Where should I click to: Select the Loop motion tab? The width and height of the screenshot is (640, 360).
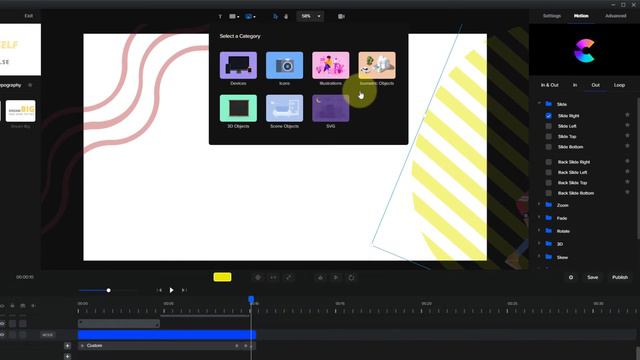pos(619,85)
